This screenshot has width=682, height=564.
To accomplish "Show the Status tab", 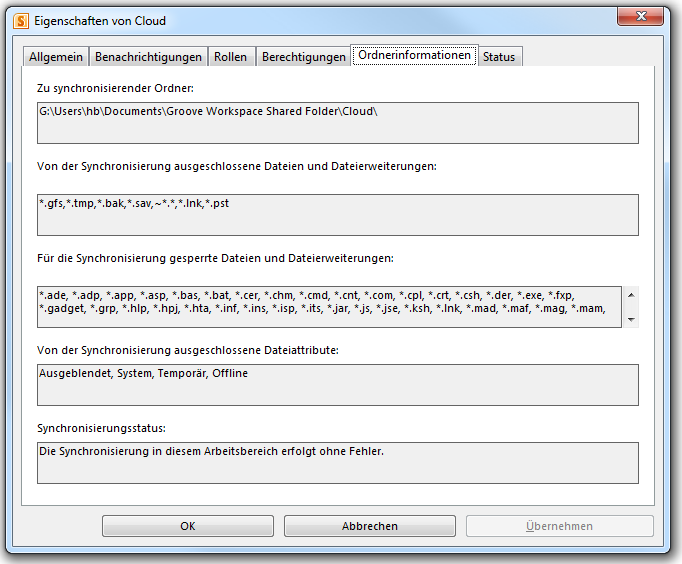I will pyautogui.click(x=499, y=57).
